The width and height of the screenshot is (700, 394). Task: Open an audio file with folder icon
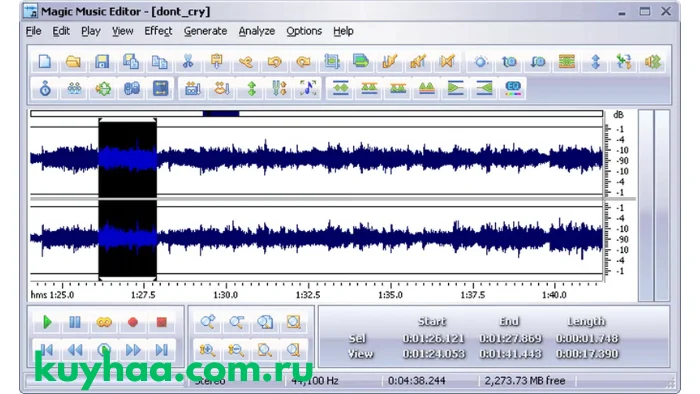point(73,62)
